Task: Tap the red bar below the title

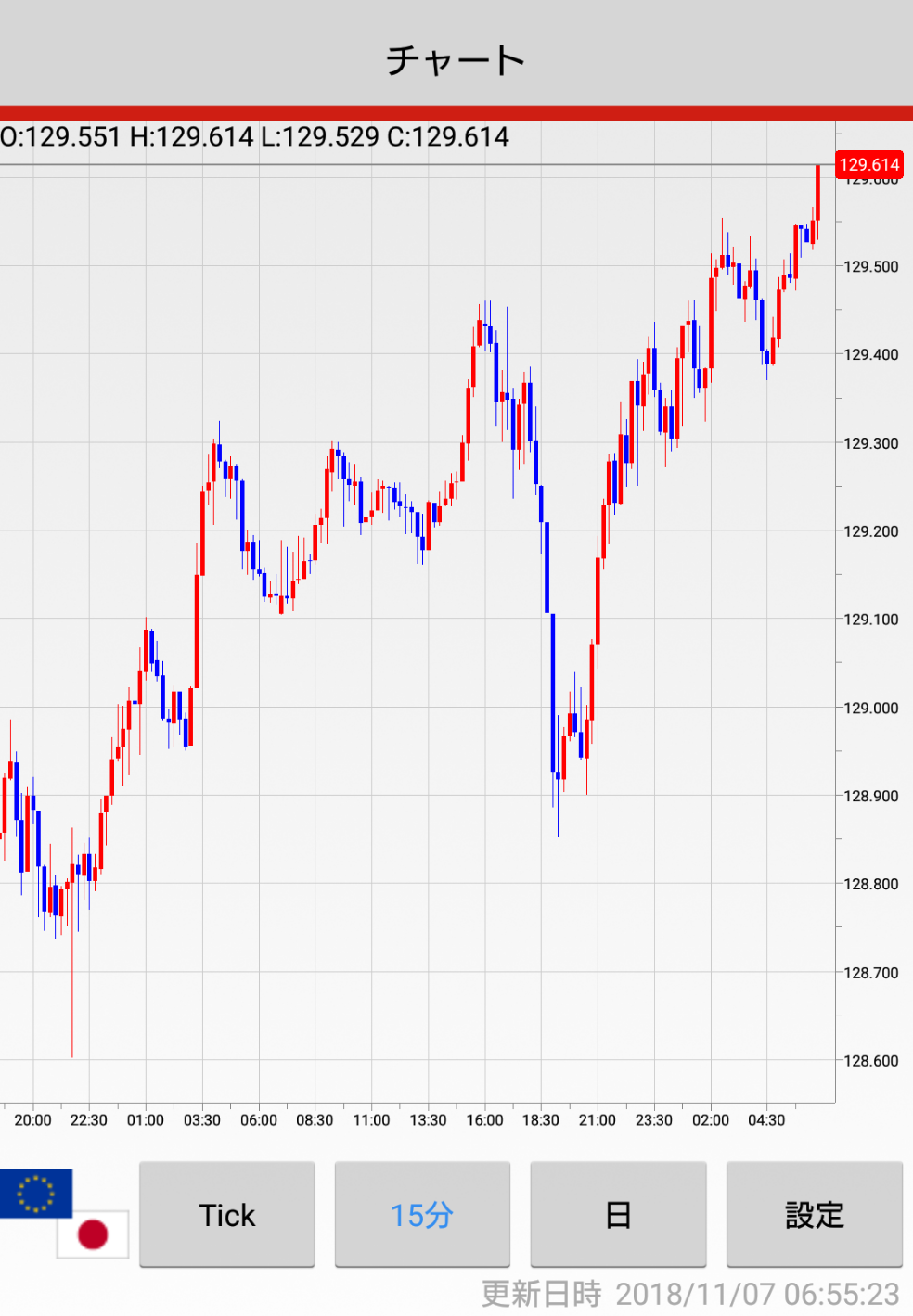Action: (x=456, y=113)
